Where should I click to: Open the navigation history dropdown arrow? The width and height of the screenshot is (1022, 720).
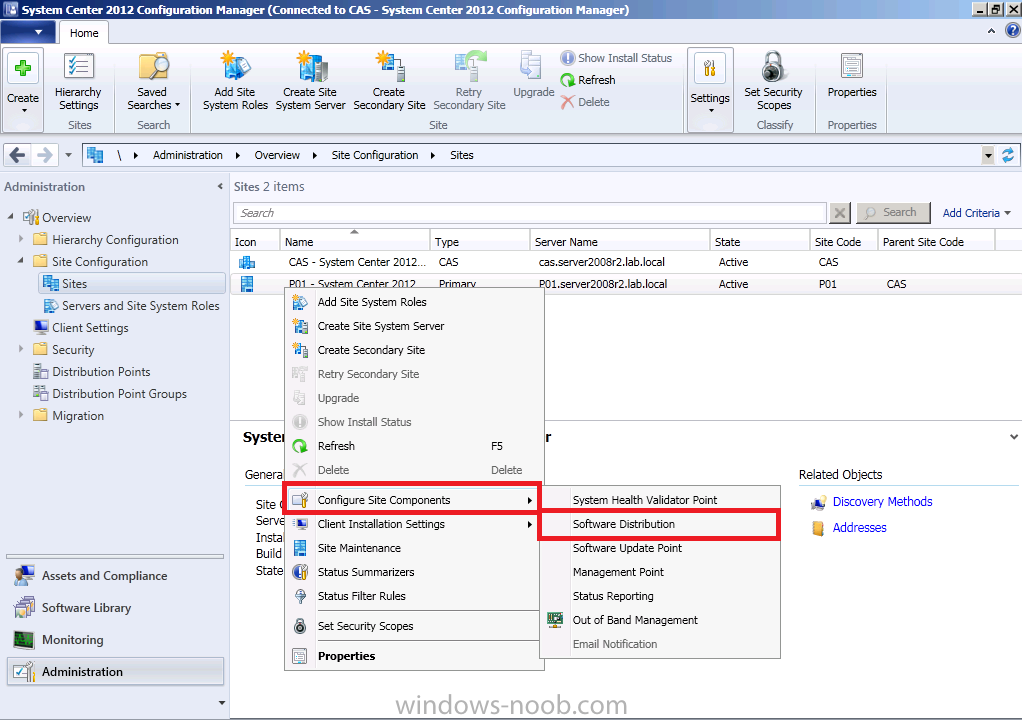point(68,155)
